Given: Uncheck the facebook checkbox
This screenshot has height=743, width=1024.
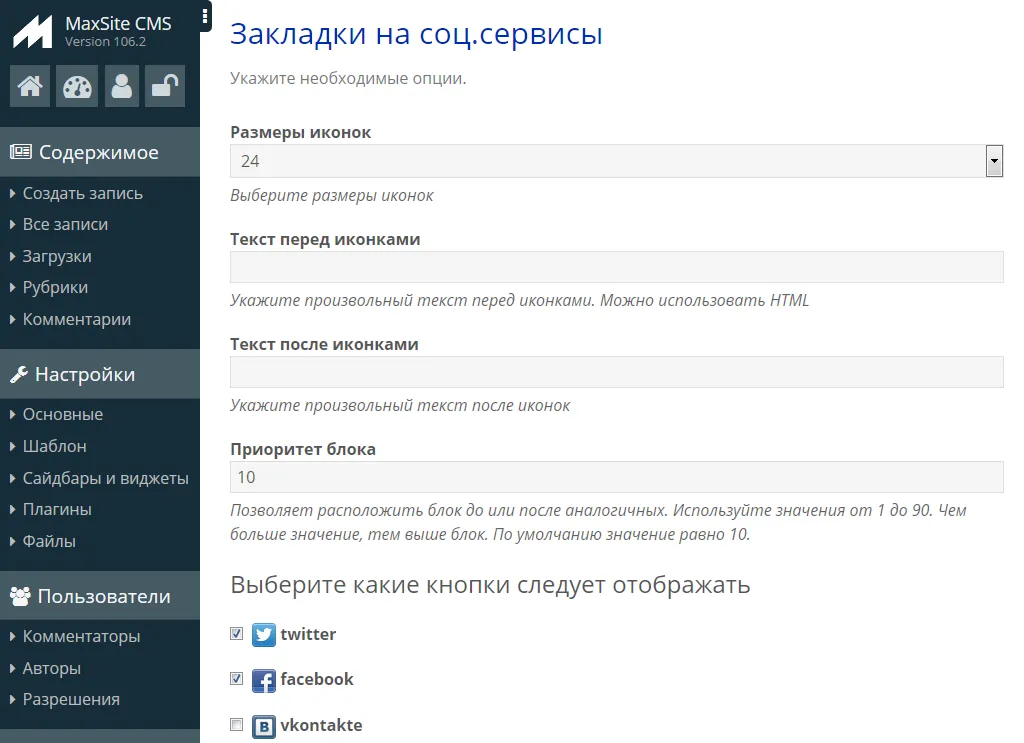Looking at the screenshot, I should tap(237, 679).
